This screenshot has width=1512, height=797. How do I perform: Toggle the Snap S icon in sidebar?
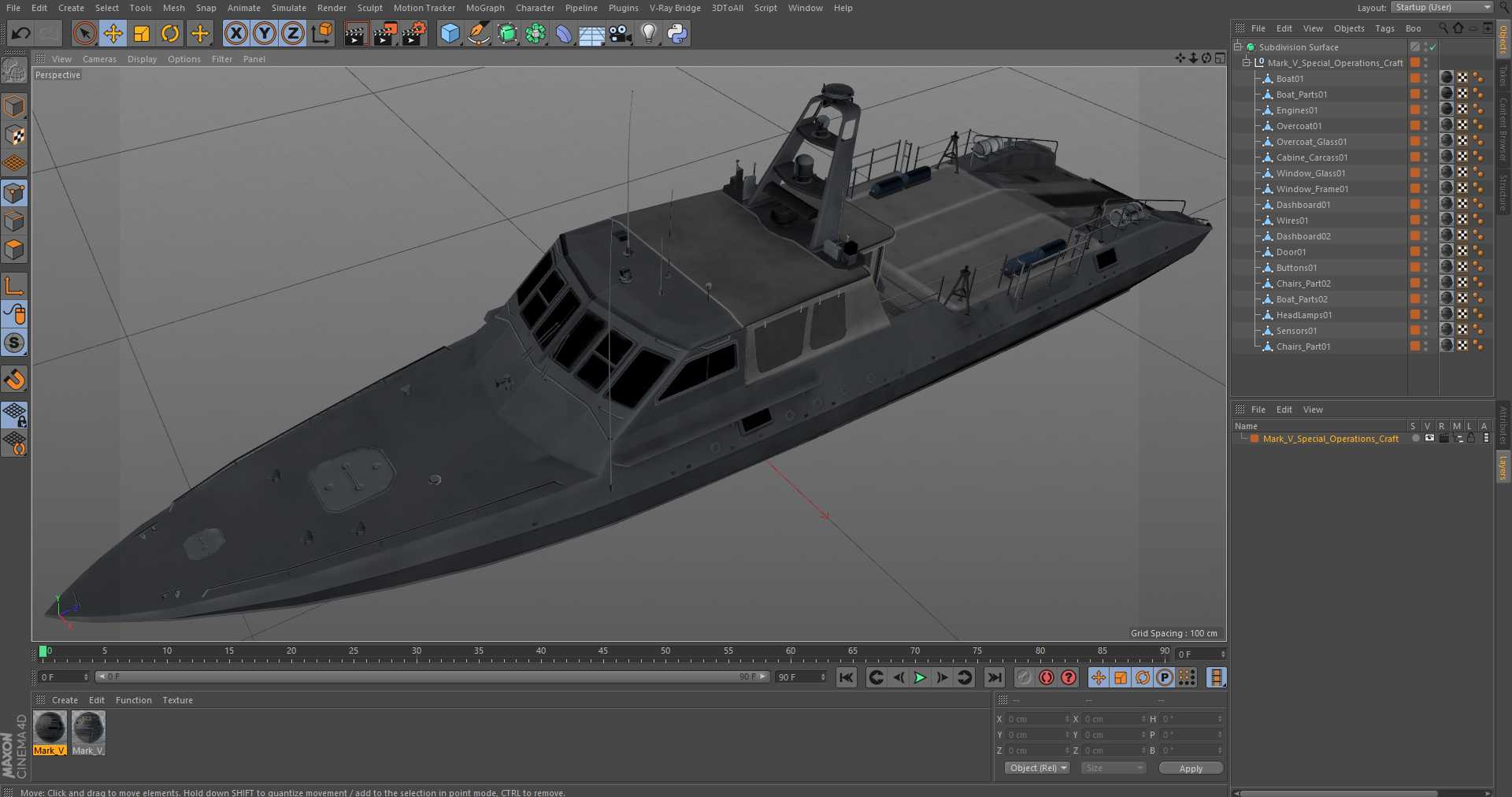(x=14, y=343)
